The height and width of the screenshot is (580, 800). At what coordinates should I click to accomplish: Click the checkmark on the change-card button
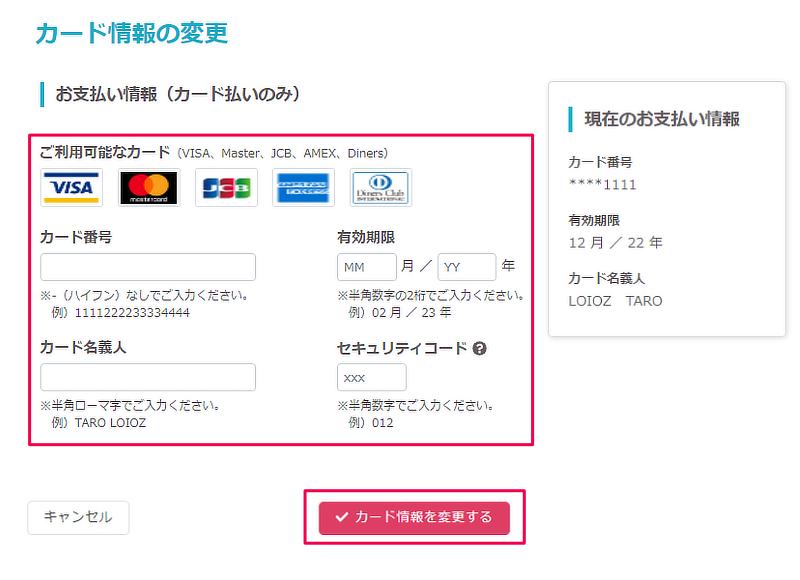pos(341,517)
